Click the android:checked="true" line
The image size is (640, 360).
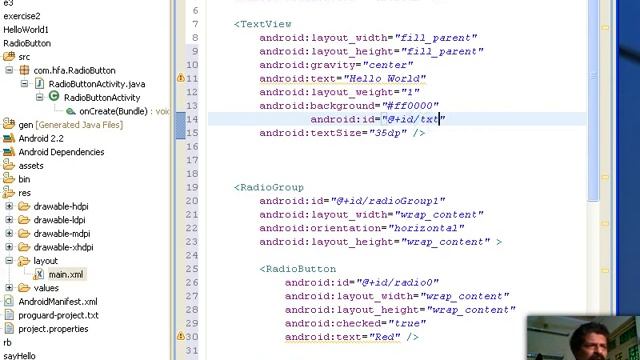[x=355, y=323]
